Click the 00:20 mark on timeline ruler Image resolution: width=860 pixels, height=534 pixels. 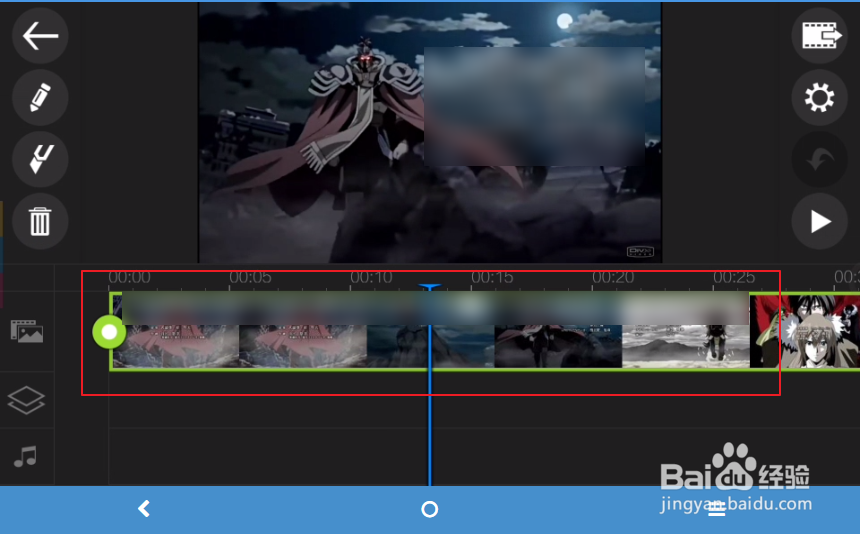(x=613, y=277)
